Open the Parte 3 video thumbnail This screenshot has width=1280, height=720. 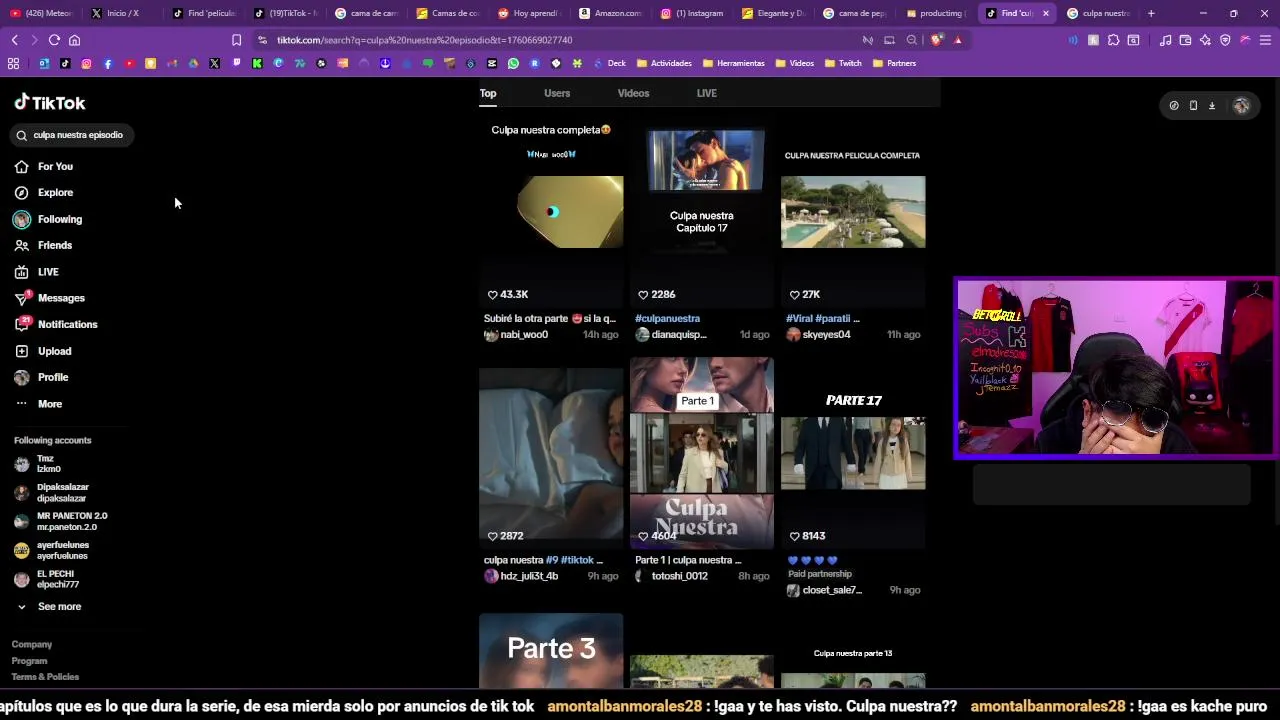(x=551, y=651)
